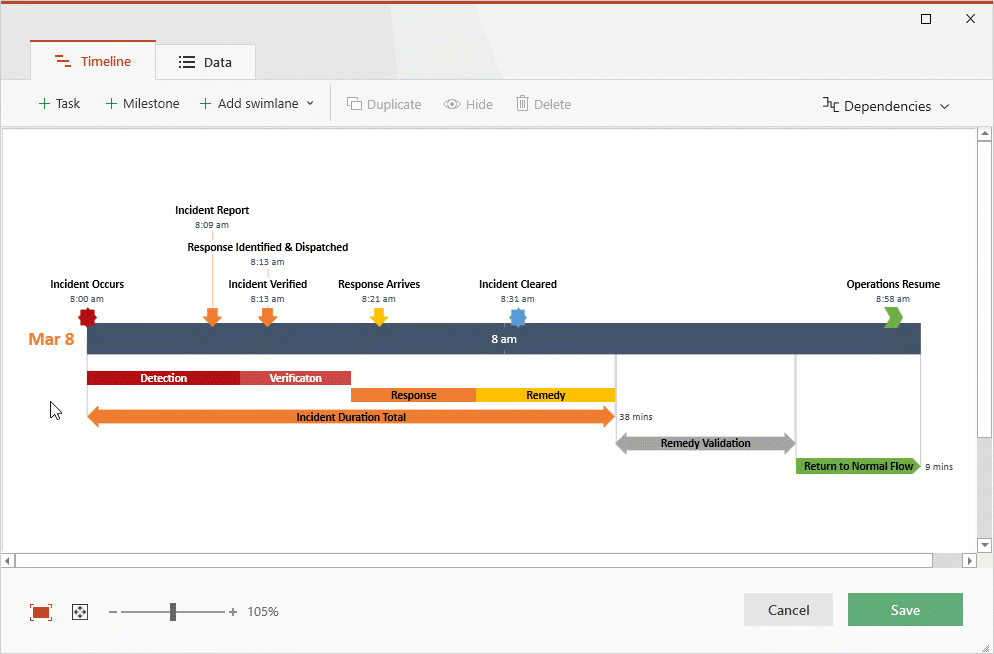Select the Remedy Validation task bar

click(705, 443)
